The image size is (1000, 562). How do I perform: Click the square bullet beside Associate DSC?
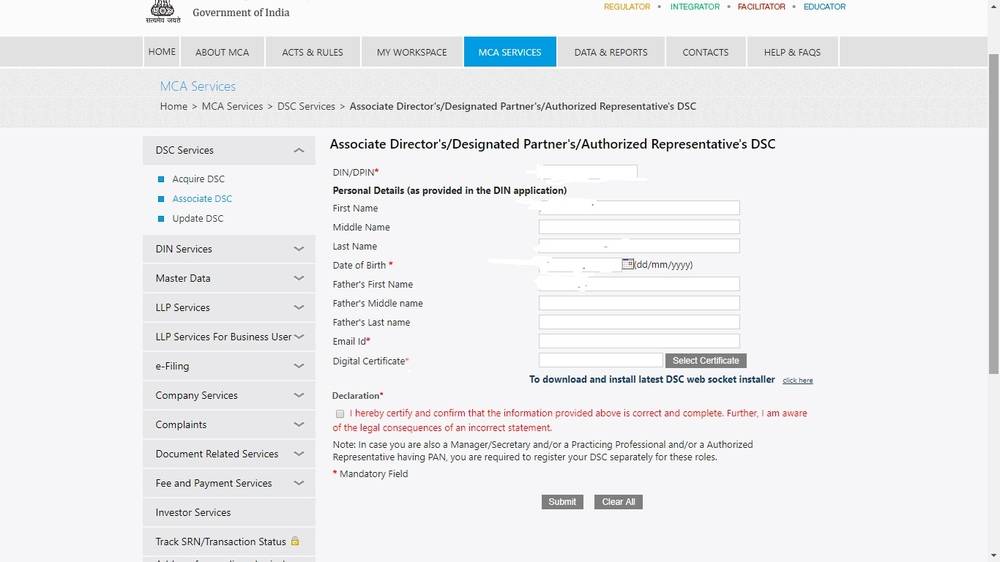tap(161, 199)
